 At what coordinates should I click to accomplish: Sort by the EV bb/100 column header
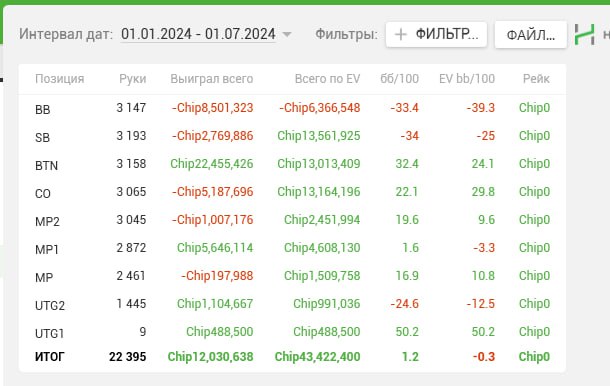pos(467,79)
